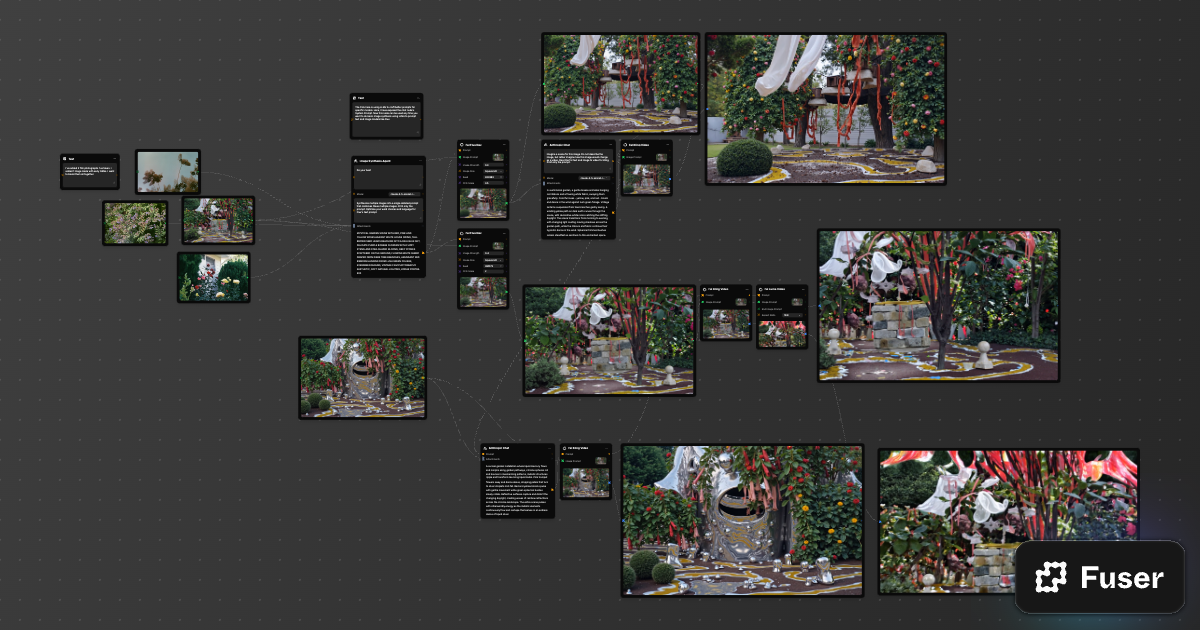Select the sky and plants photo thumbnail
Viewport: 1200px width, 630px height.
coord(168,172)
